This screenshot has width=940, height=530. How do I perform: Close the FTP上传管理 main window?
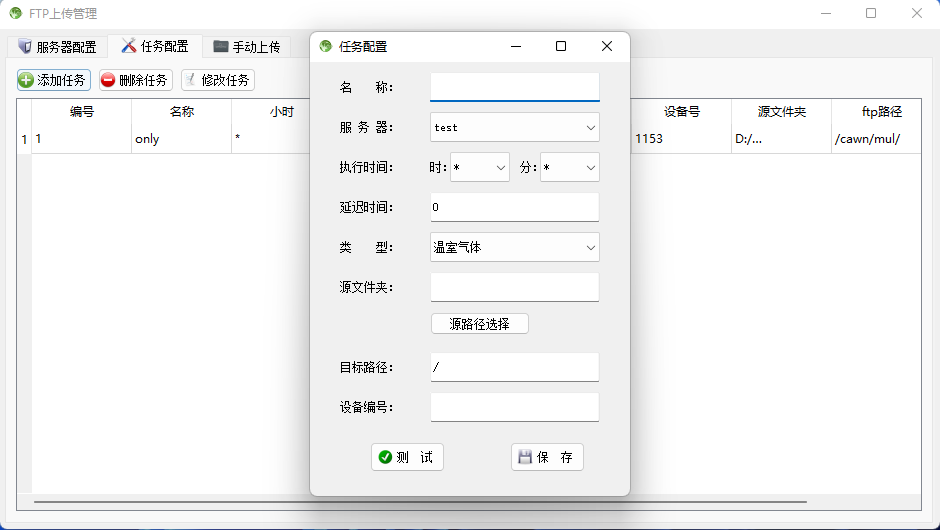[917, 13]
